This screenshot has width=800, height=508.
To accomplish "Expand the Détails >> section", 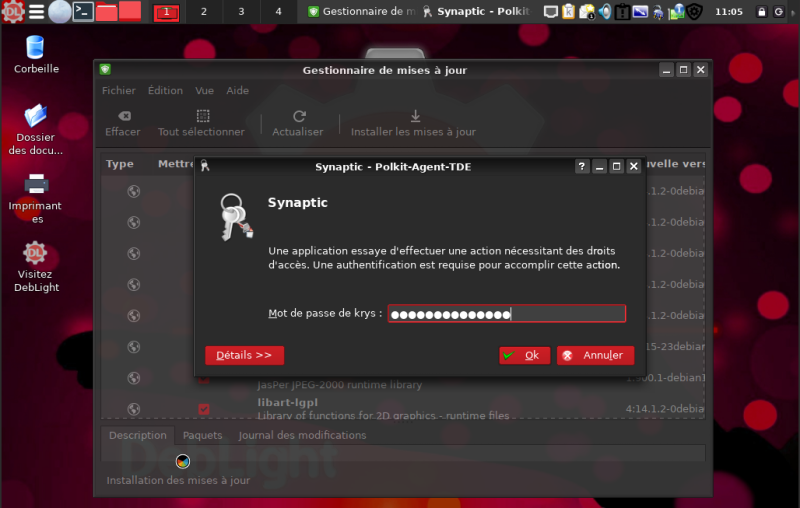I will pyautogui.click(x=244, y=355).
